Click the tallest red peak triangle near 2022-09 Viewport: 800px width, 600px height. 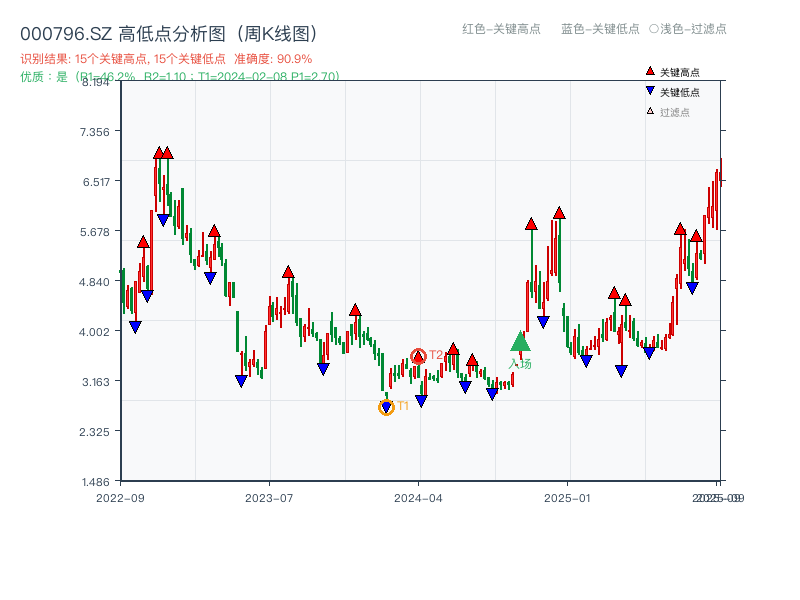pos(160,153)
